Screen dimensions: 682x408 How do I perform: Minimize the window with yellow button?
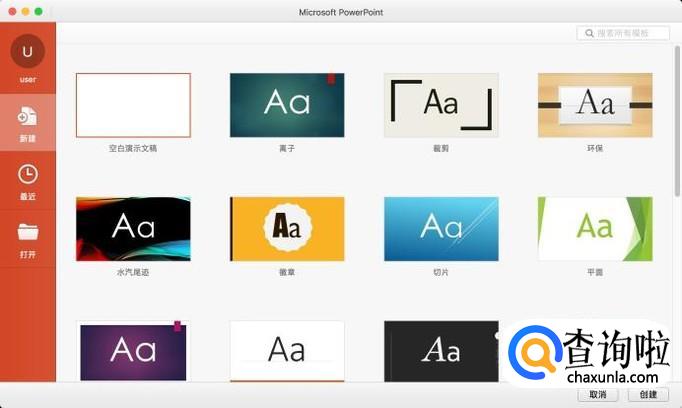point(26,12)
